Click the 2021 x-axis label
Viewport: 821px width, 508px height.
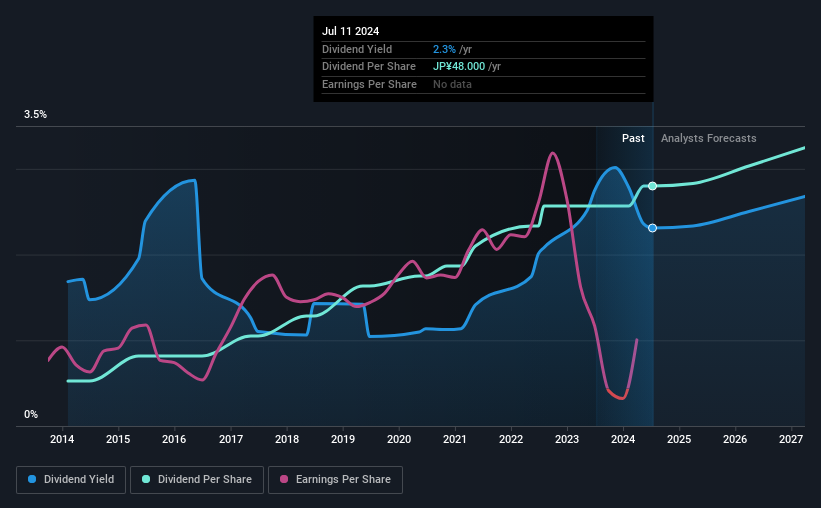(x=454, y=439)
